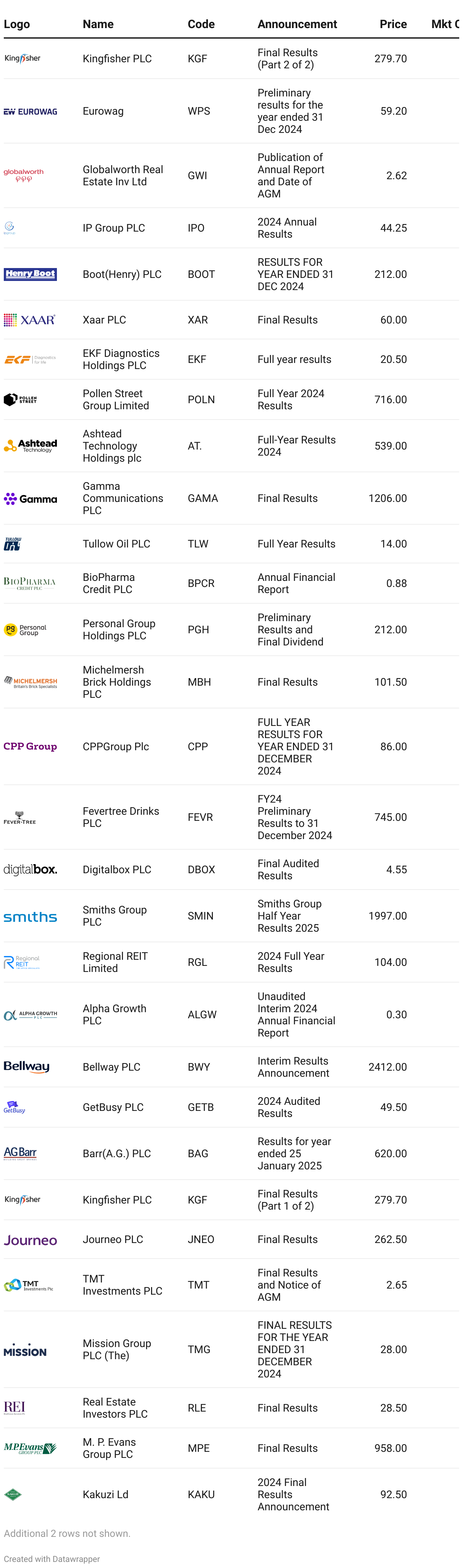This screenshot has width=463, height=1568.
Task: Click the Bellway logo
Action: pyautogui.click(x=27, y=1067)
